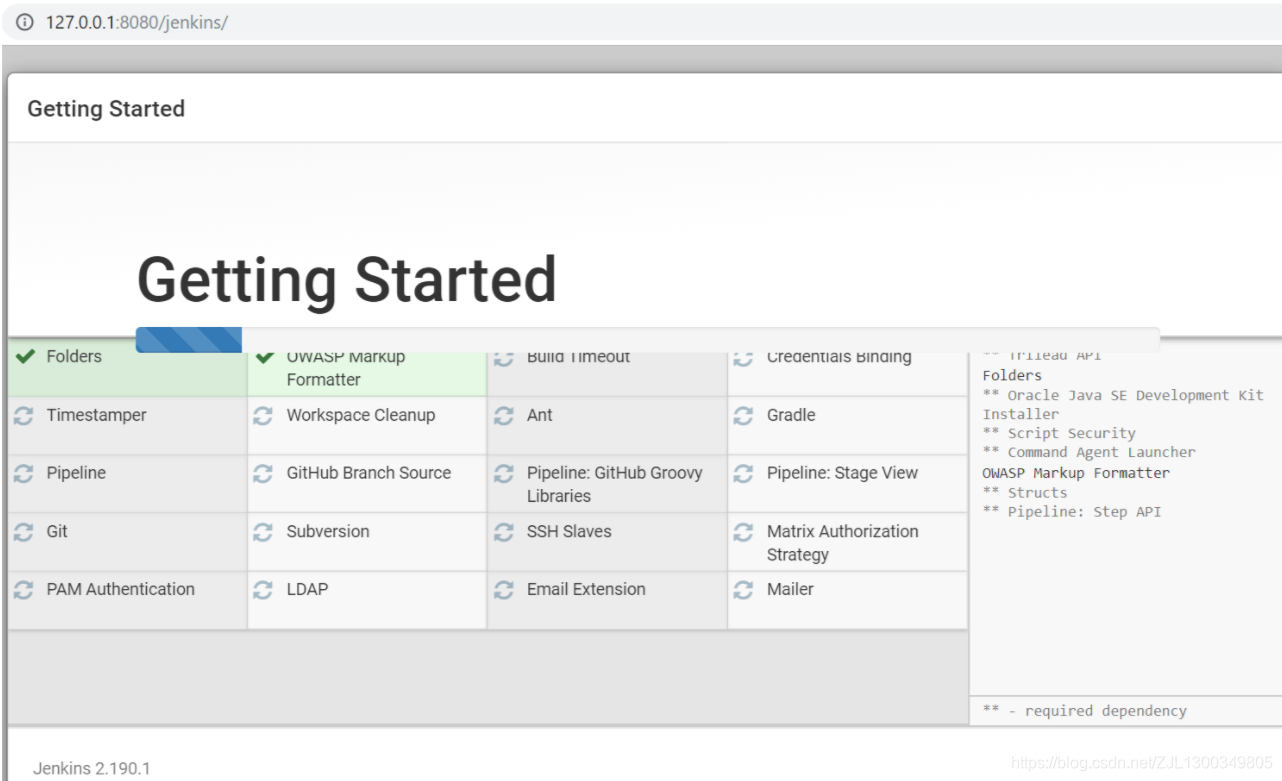Click the pending icon next to LDAP
Image resolution: width=1282 pixels, height=781 pixels.
(263, 590)
